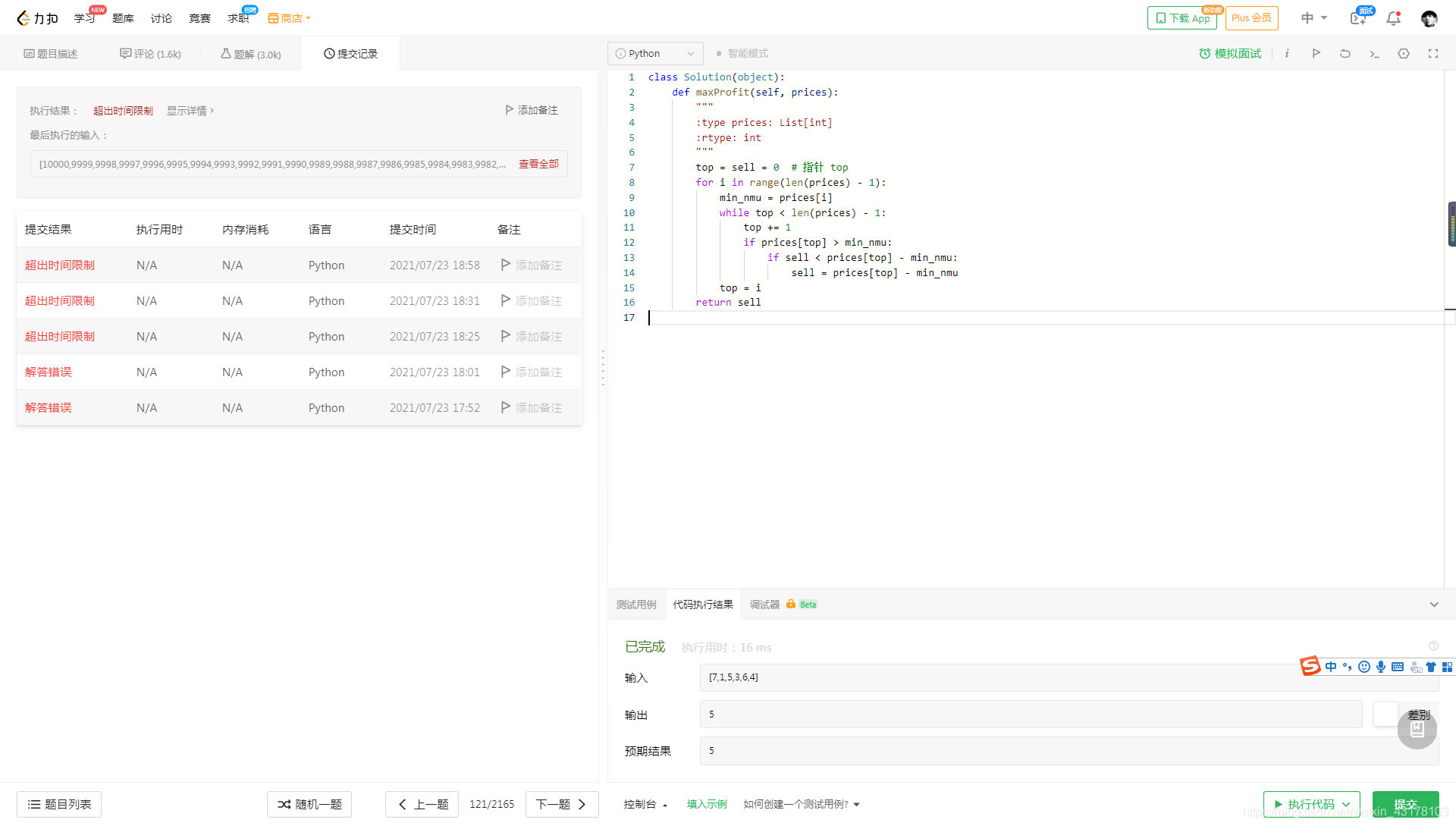Open the Sogou soft keyboard icon

[x=1398, y=667]
